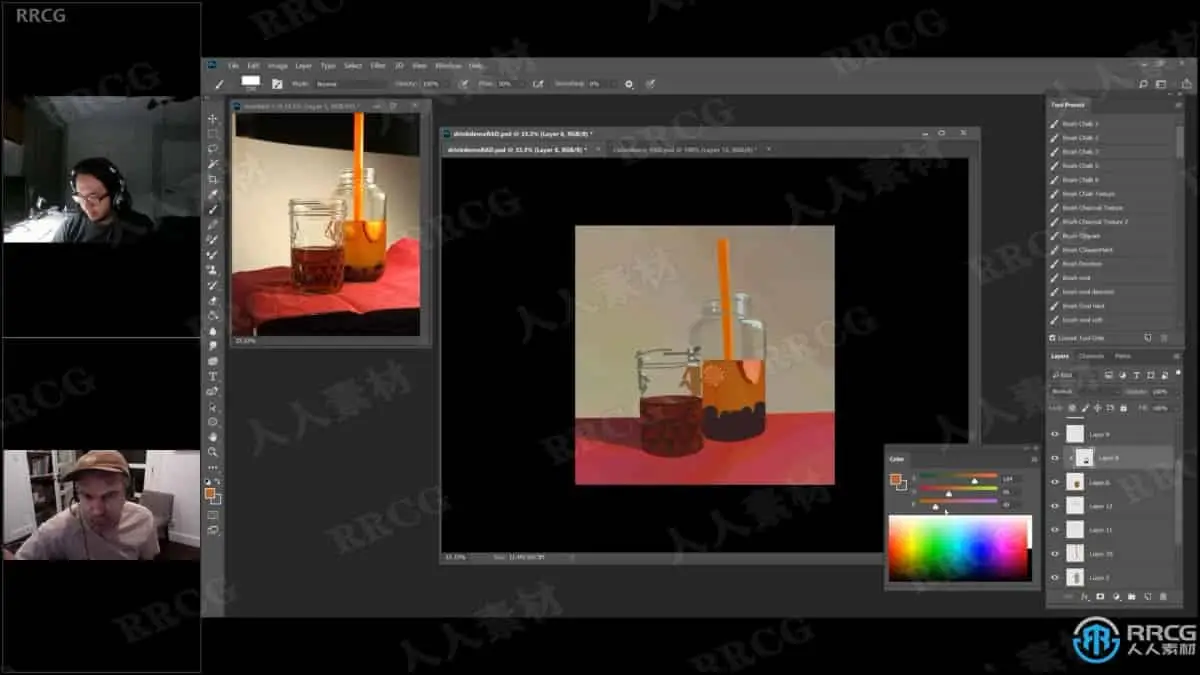1200x675 pixels.
Task: Hide Layer 9 with its eye icon
Action: point(1055,435)
